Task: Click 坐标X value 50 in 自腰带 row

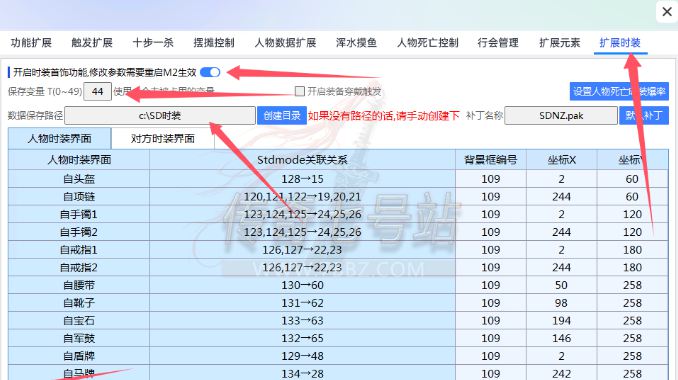Action: click(562, 285)
